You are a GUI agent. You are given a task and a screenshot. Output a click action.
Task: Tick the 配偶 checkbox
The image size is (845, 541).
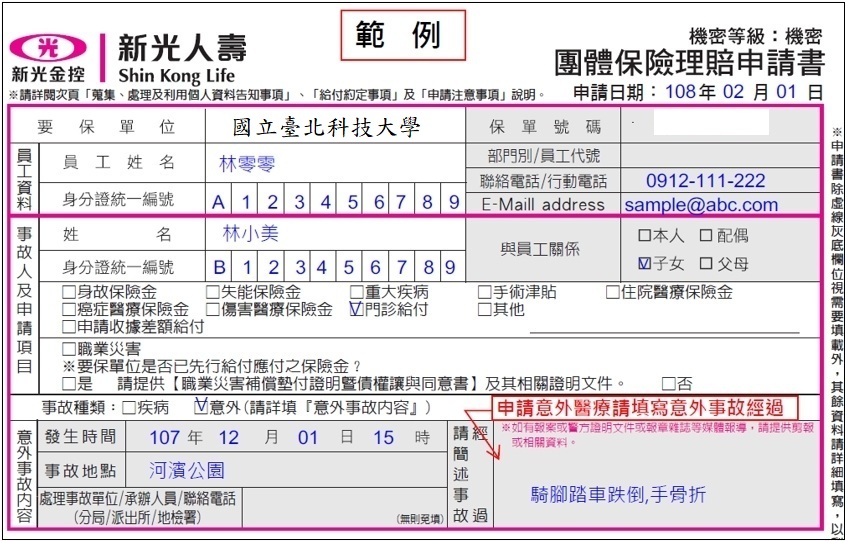coord(706,236)
